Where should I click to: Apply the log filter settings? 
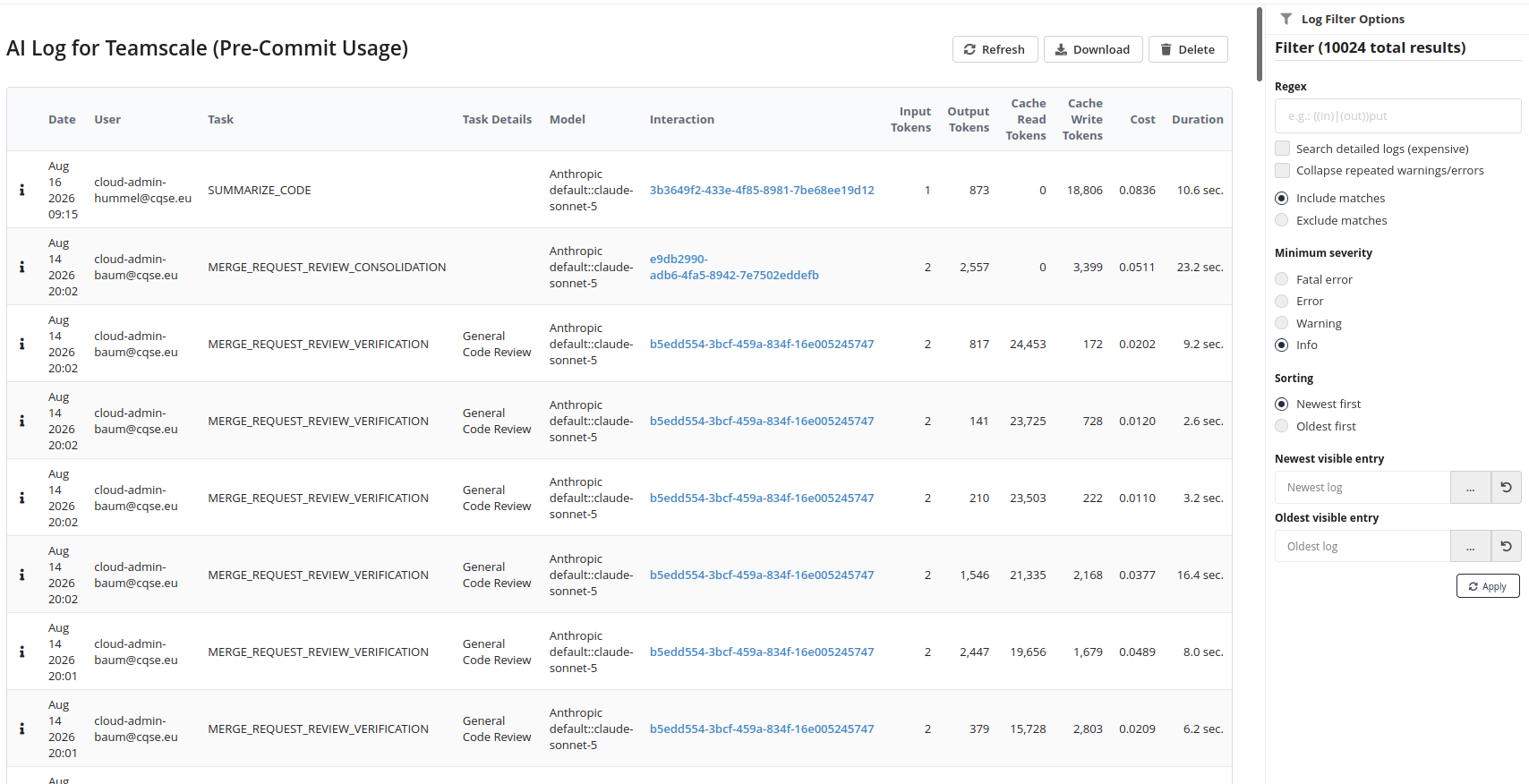tap(1488, 586)
